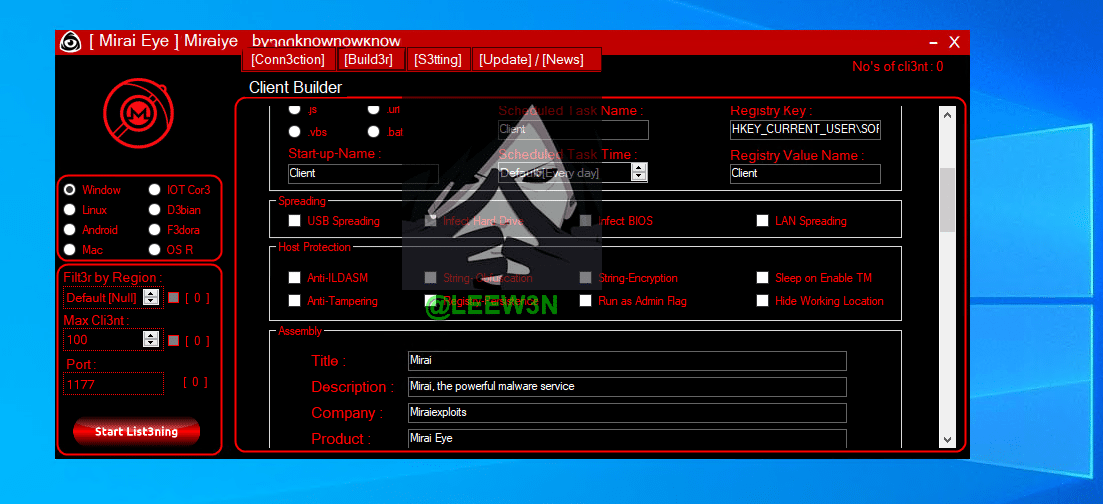Image resolution: width=1103 pixels, height=504 pixels.
Task: Click into the Port input field
Action: (113, 384)
